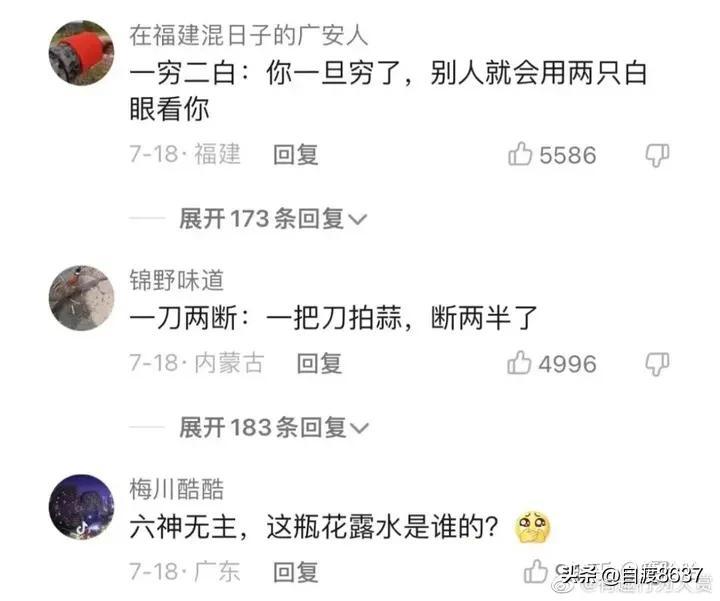
Task: Open username 锦野味道
Action: 176,280
